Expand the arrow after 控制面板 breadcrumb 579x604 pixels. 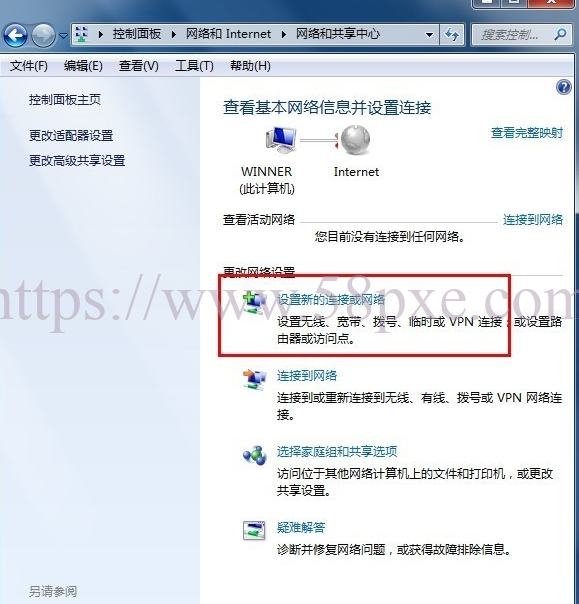174,35
